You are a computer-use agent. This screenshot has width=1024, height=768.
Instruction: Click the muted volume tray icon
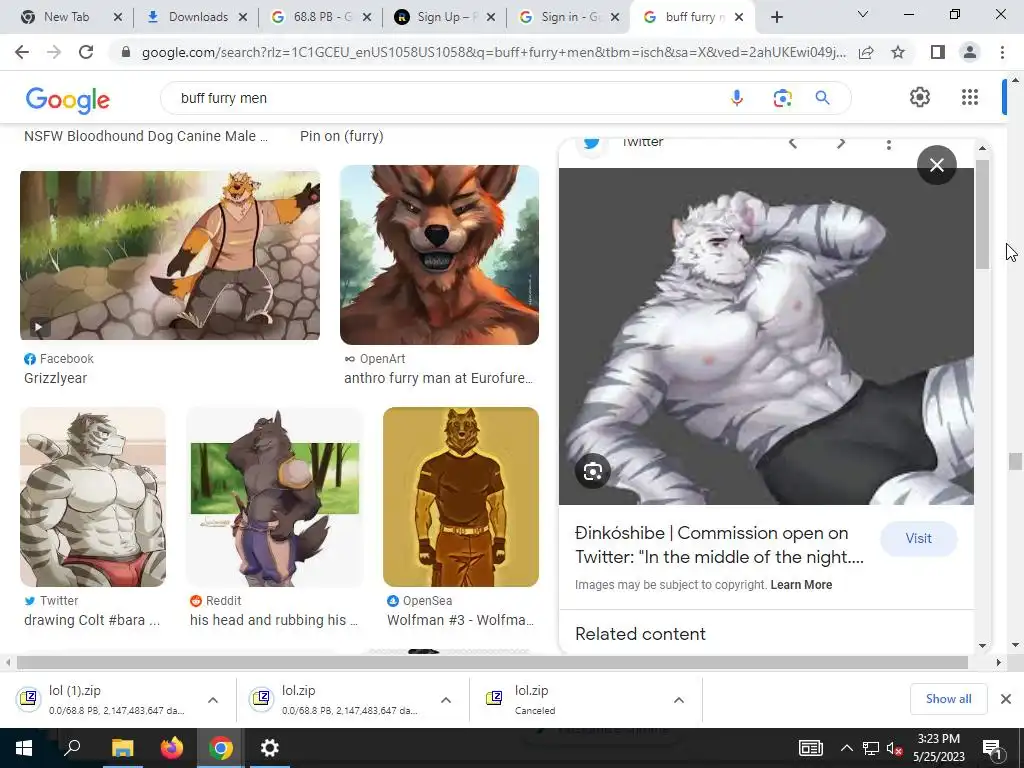[x=894, y=748]
